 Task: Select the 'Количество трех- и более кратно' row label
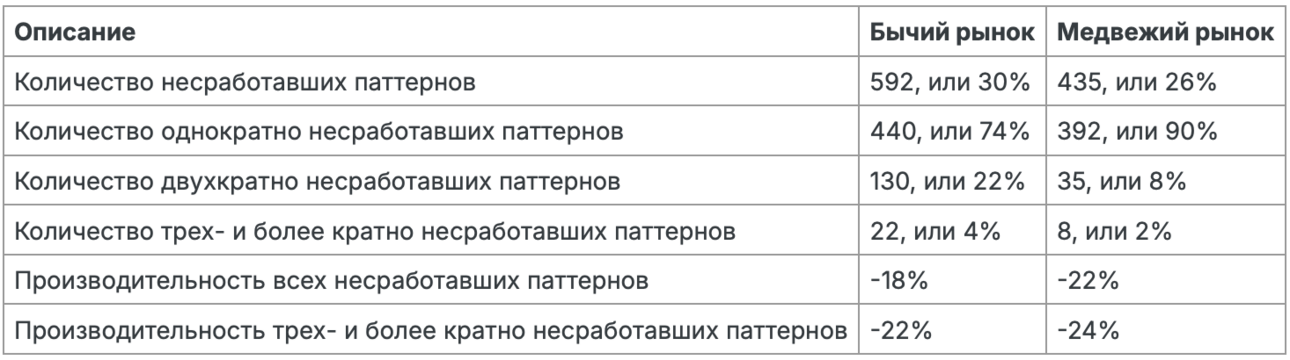click(x=376, y=231)
